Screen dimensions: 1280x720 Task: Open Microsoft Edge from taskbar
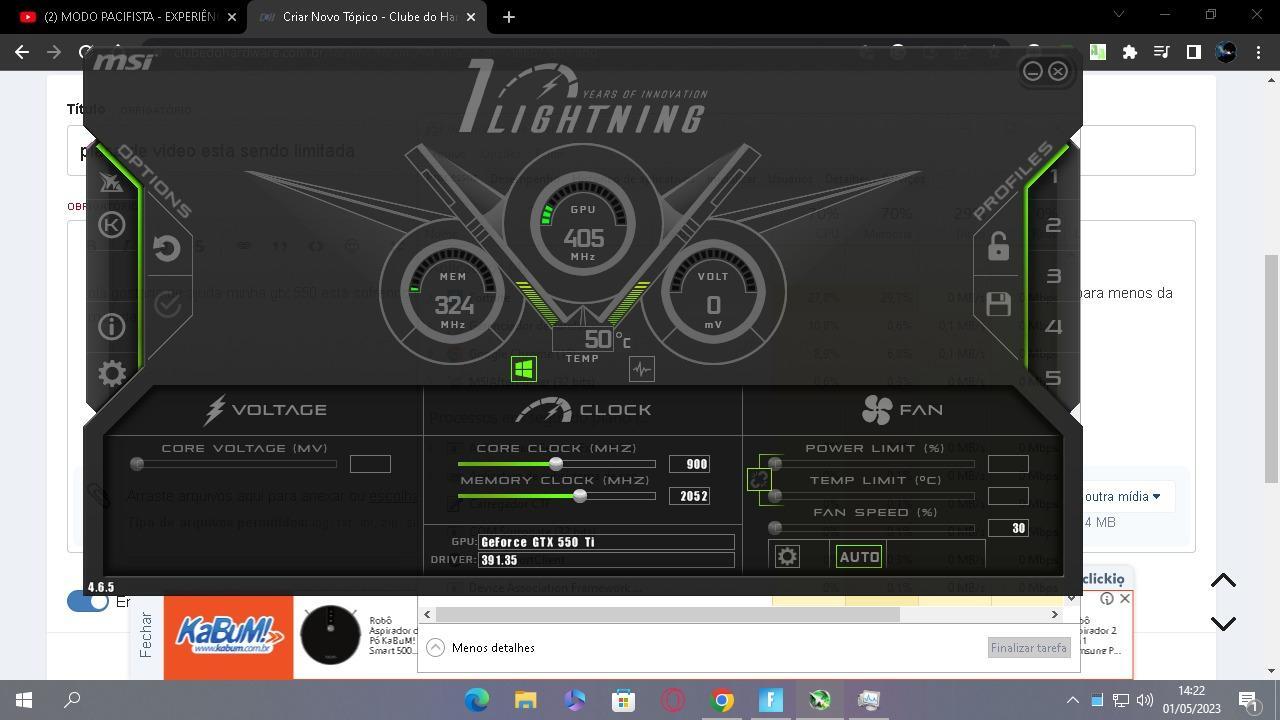click(x=476, y=700)
